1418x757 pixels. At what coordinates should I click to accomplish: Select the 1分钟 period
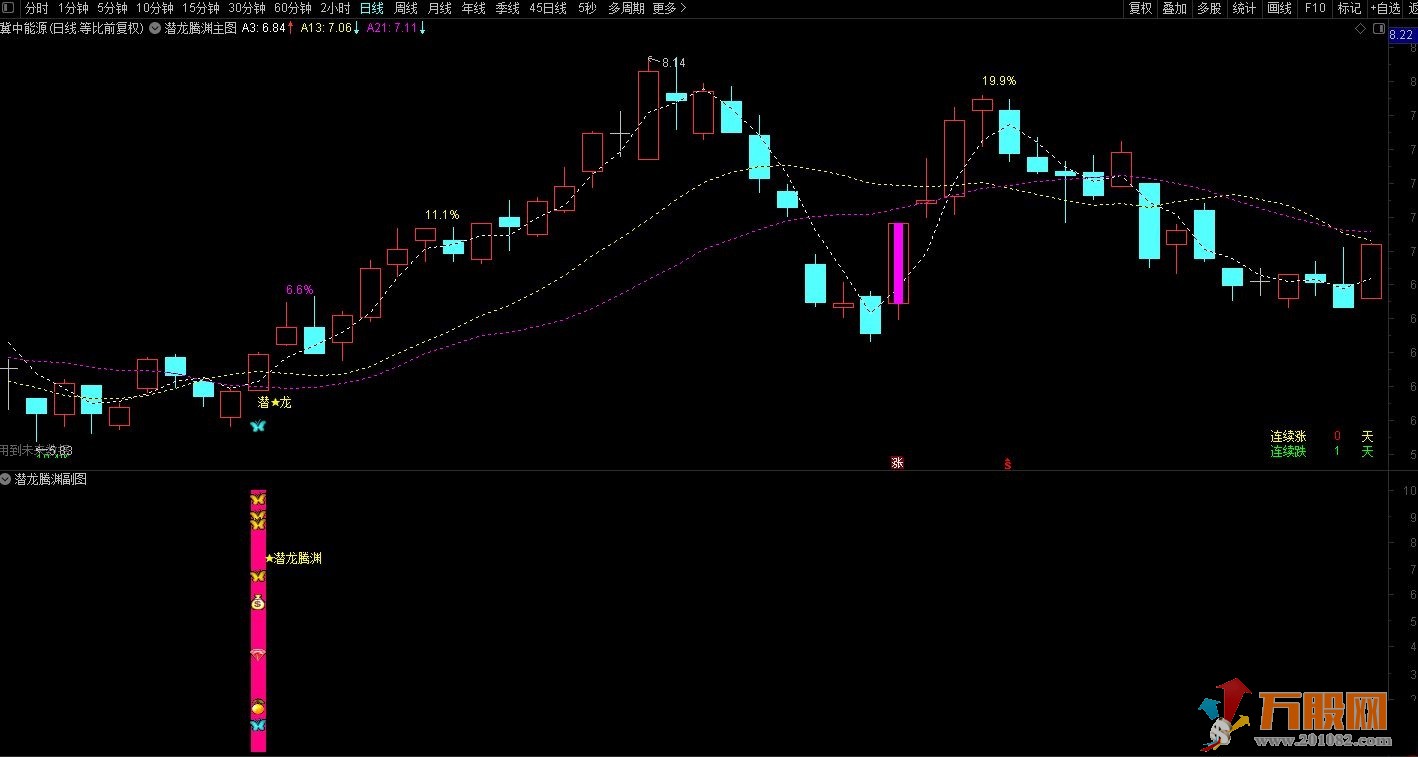(73, 8)
